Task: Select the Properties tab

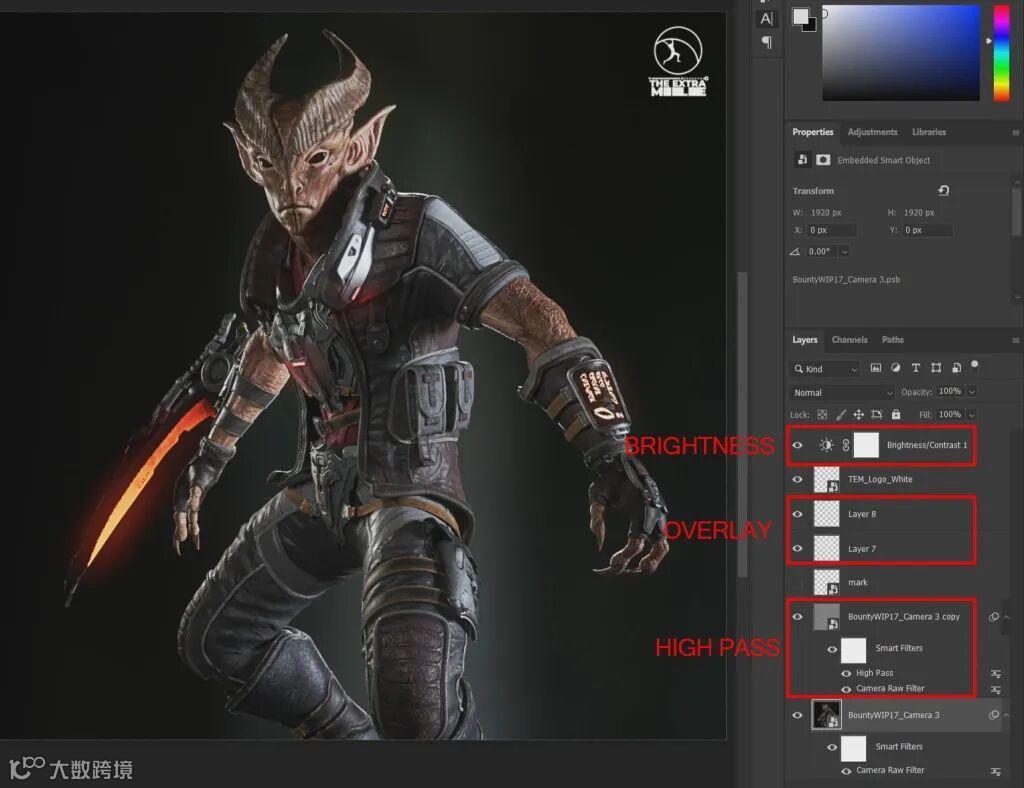Action: 812,132
